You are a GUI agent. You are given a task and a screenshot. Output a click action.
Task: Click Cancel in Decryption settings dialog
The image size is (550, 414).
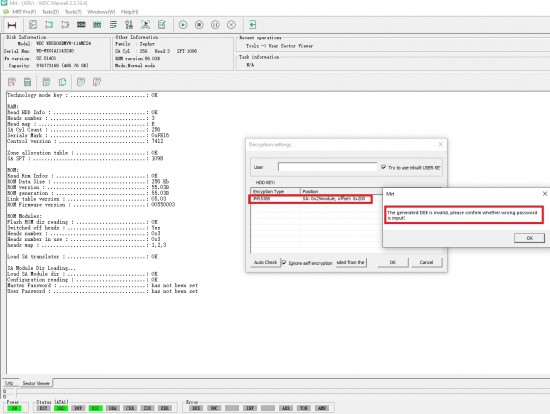(427, 262)
